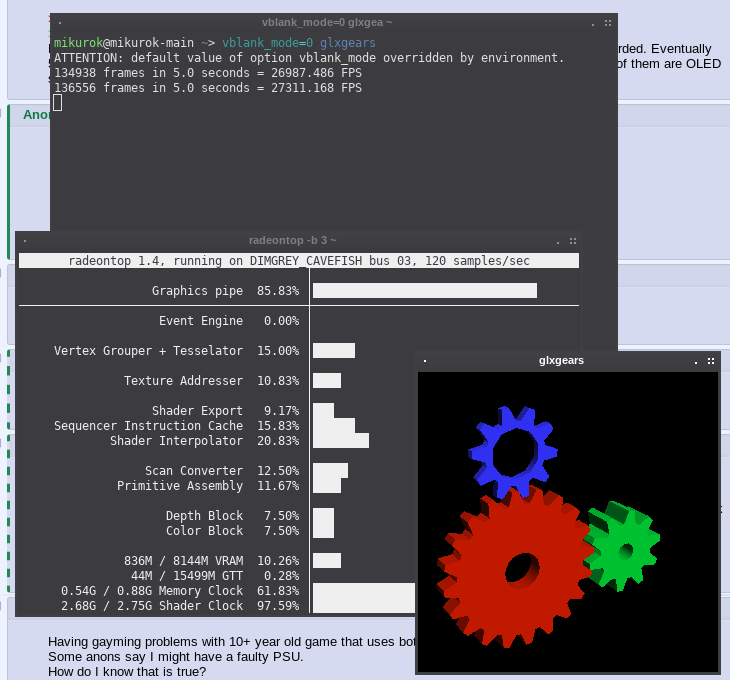Click minimize dot in glxgears window

point(696,363)
